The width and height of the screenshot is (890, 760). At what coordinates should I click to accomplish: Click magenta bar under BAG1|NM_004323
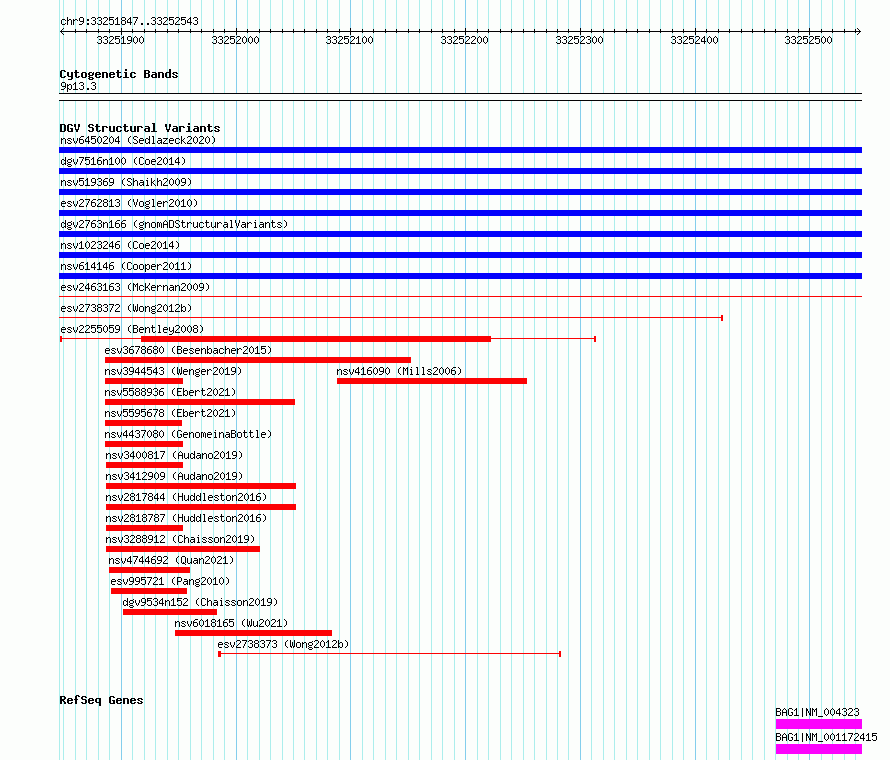[x=818, y=724]
